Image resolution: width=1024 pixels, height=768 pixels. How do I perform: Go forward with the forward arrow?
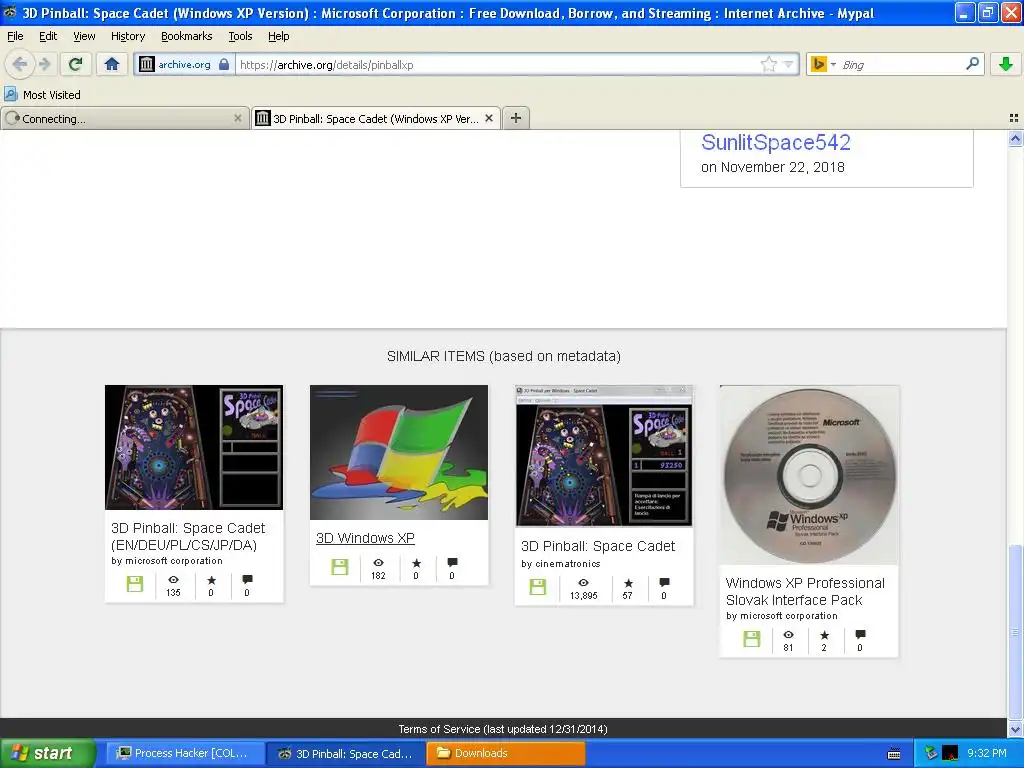pyautogui.click(x=44, y=64)
